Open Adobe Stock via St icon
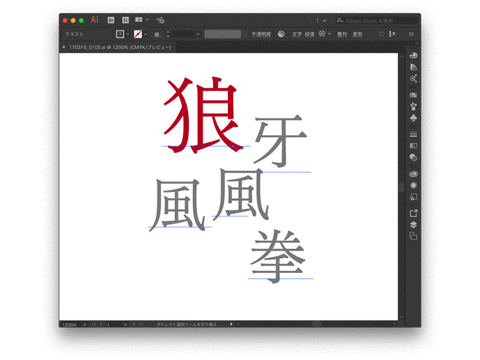 [x=125, y=20]
